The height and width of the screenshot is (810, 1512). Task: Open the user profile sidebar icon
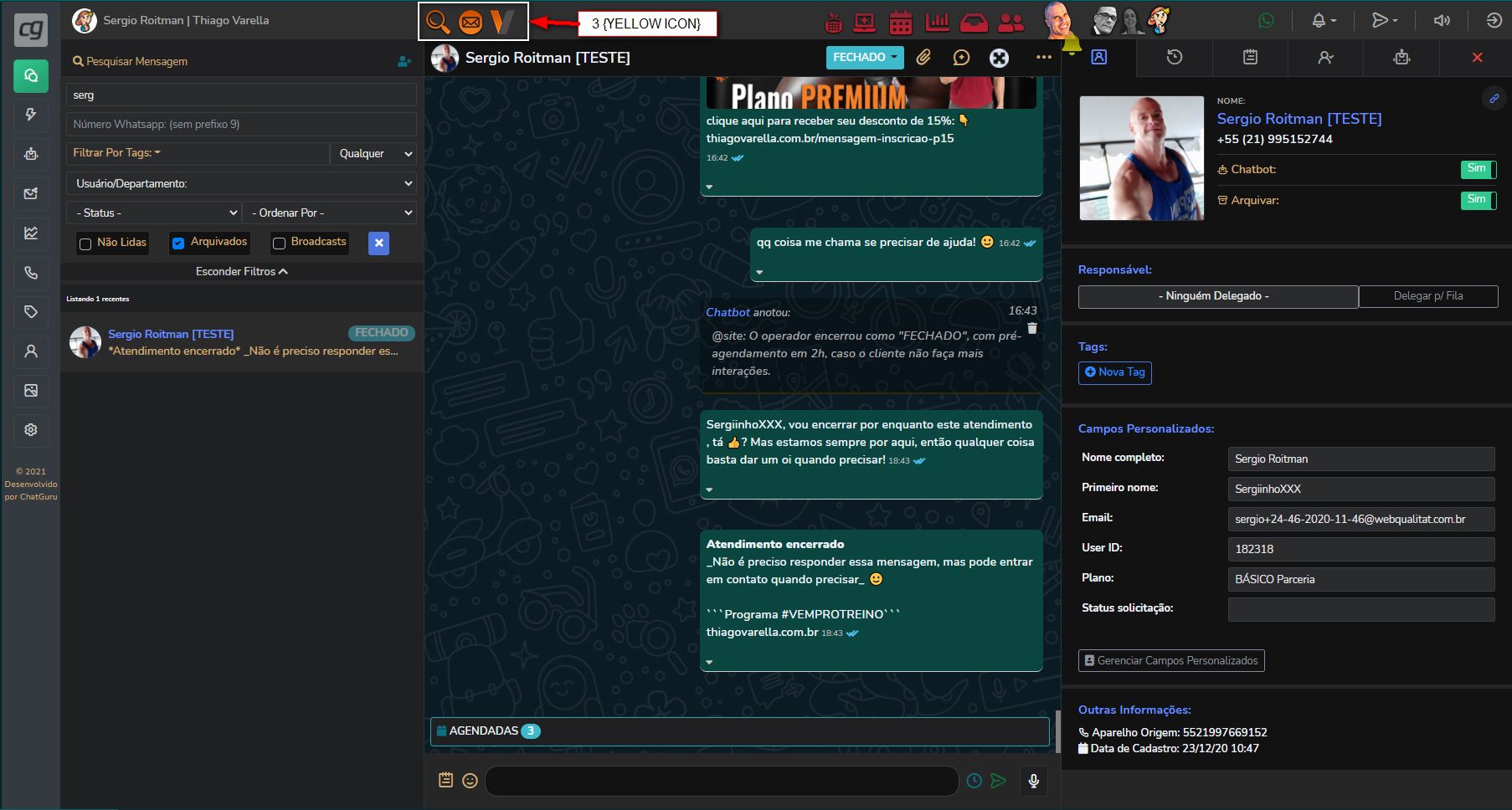(31, 351)
